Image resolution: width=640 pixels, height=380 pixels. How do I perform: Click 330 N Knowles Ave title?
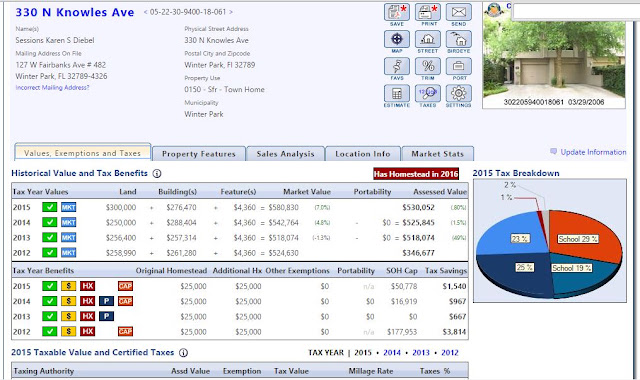(x=75, y=12)
